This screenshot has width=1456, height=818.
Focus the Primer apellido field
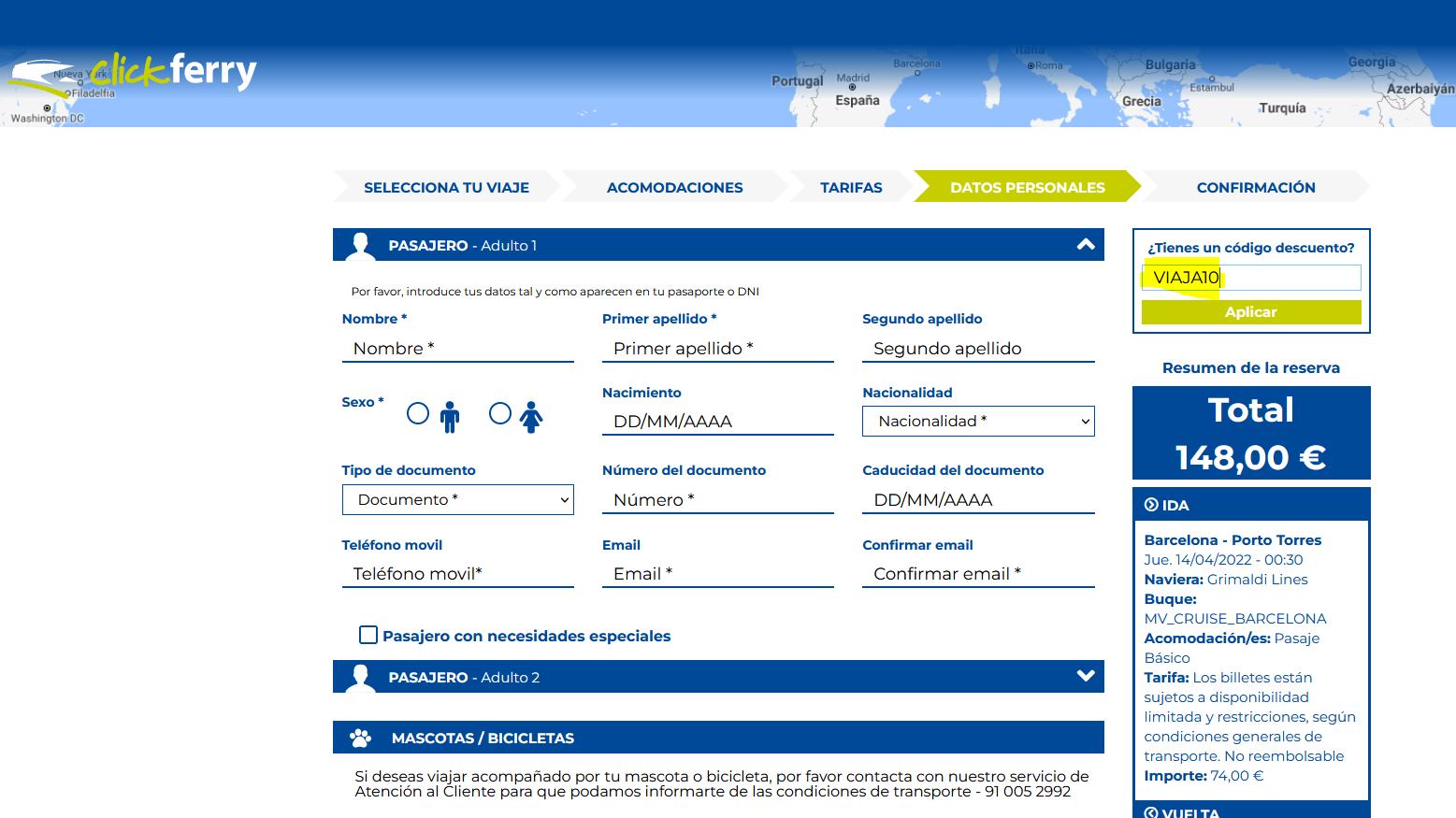(x=718, y=349)
